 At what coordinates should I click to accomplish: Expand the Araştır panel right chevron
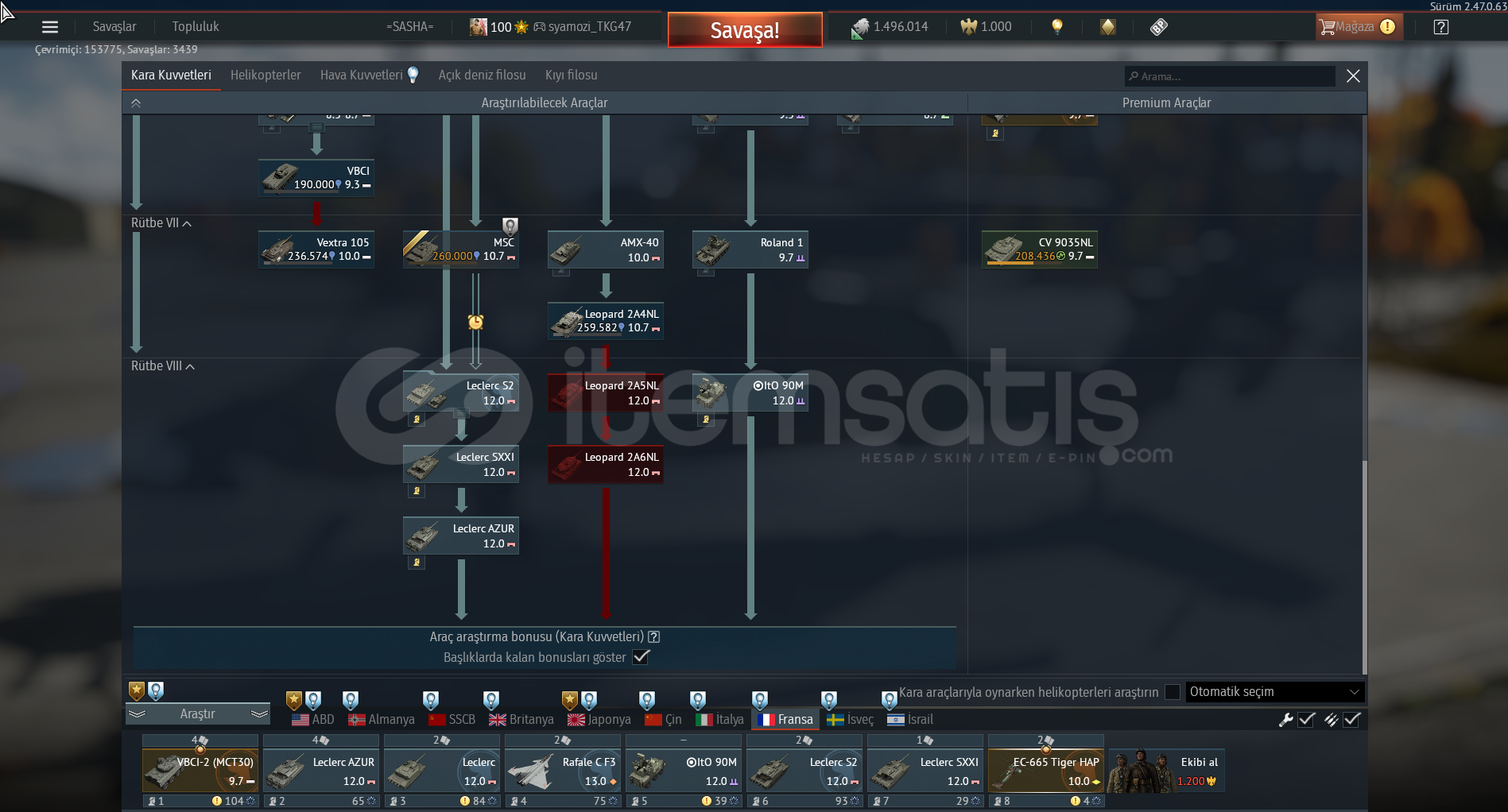[260, 713]
